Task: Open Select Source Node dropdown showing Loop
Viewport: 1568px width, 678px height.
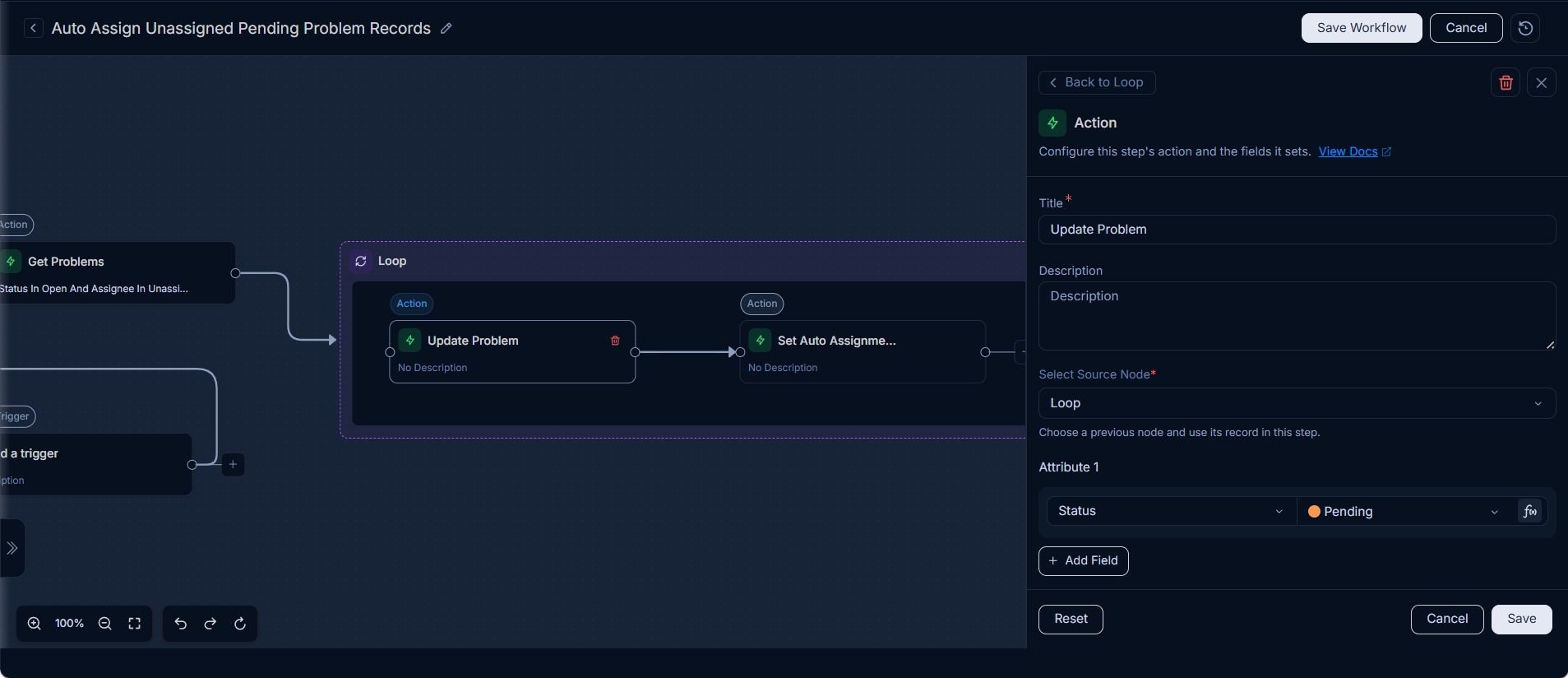Action: point(1297,403)
